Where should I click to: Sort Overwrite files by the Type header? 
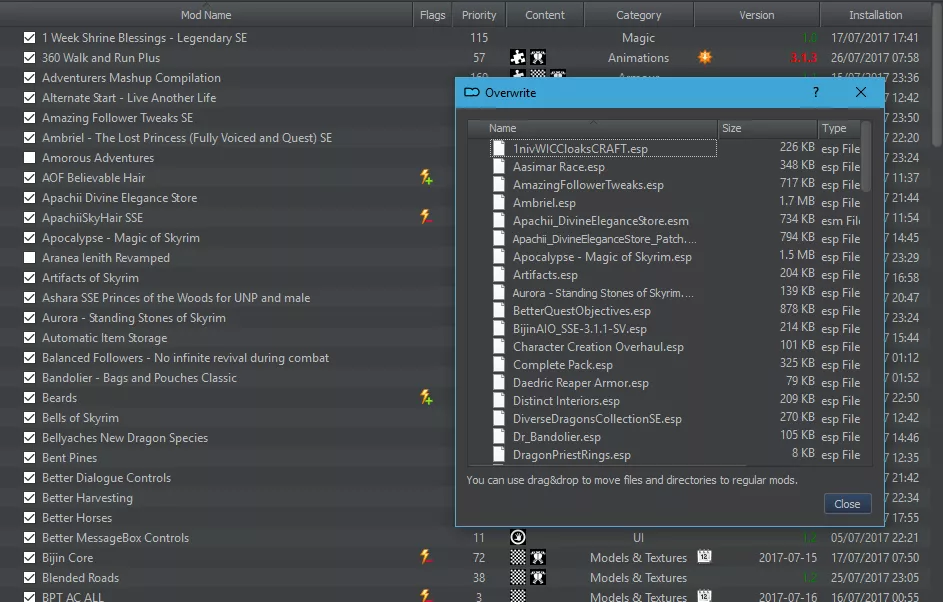pyautogui.click(x=839, y=128)
